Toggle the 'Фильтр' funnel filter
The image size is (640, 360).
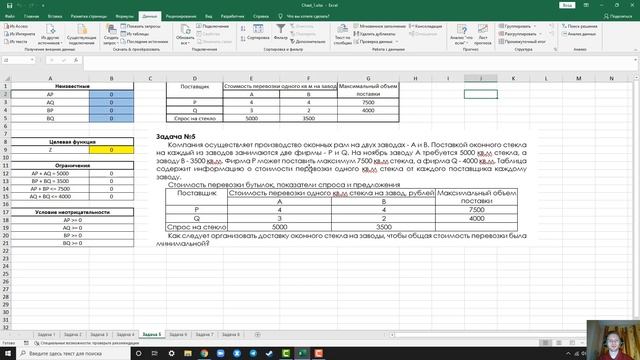[x=281, y=32]
